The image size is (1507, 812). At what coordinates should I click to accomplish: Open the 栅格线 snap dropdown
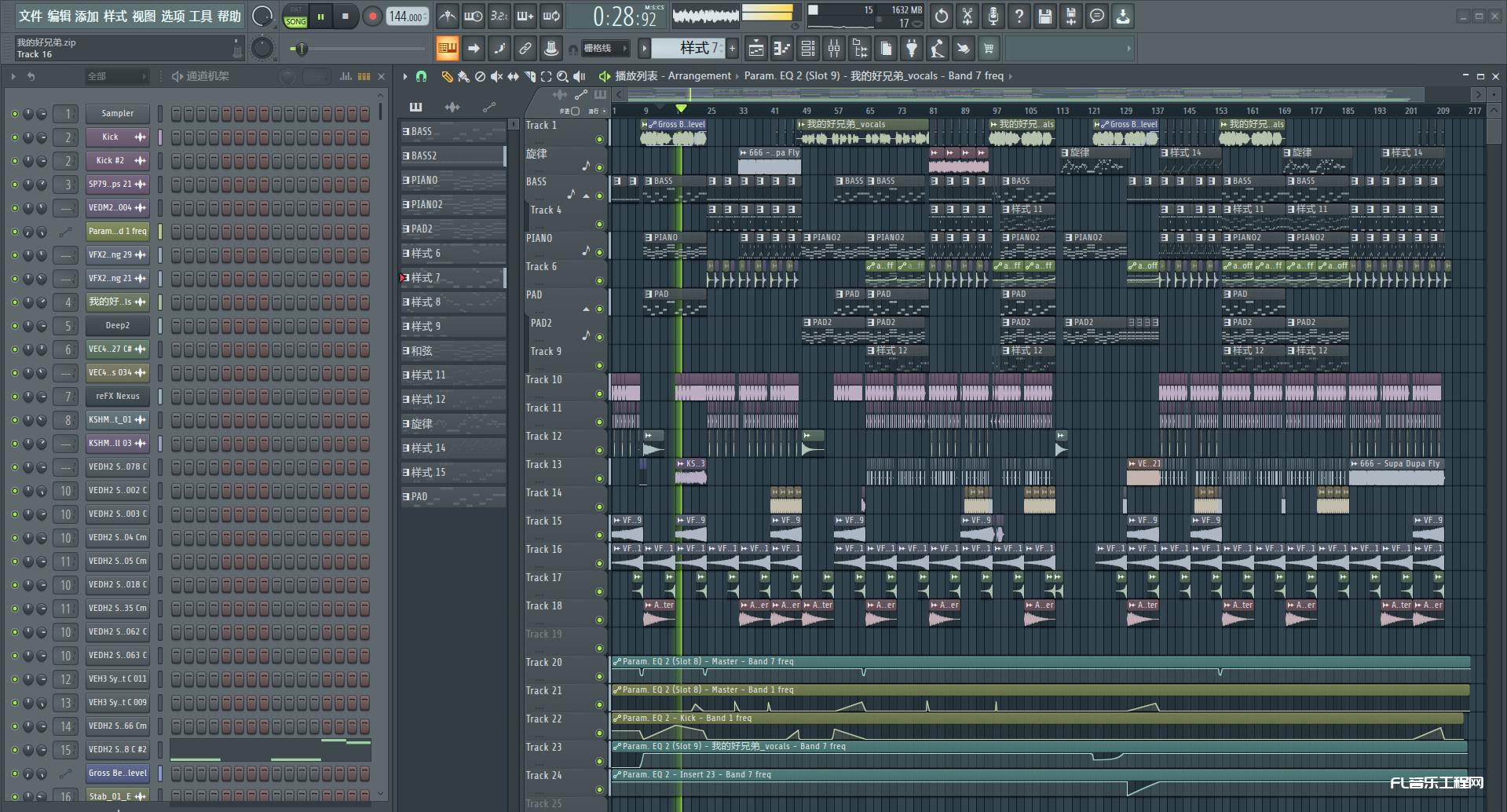[x=605, y=49]
